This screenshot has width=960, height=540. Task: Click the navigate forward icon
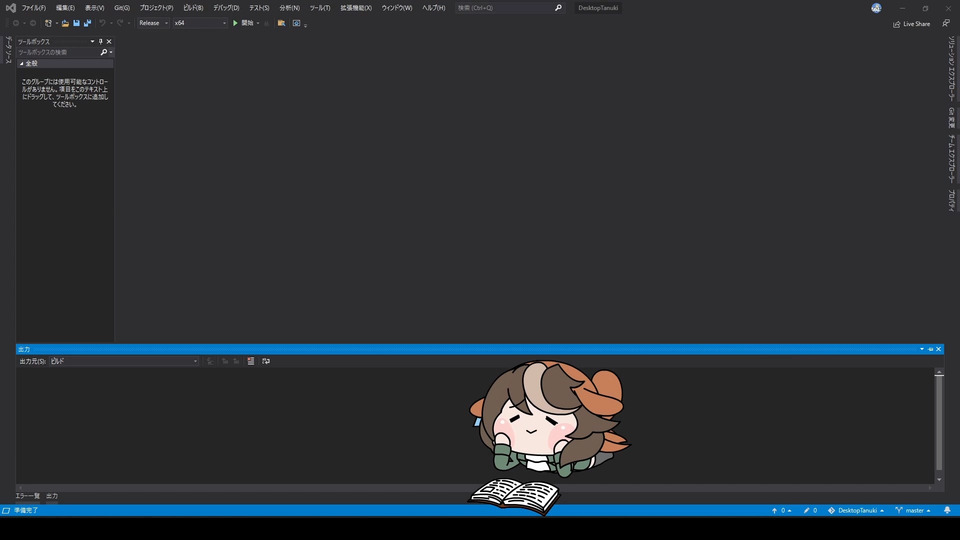click(x=33, y=23)
